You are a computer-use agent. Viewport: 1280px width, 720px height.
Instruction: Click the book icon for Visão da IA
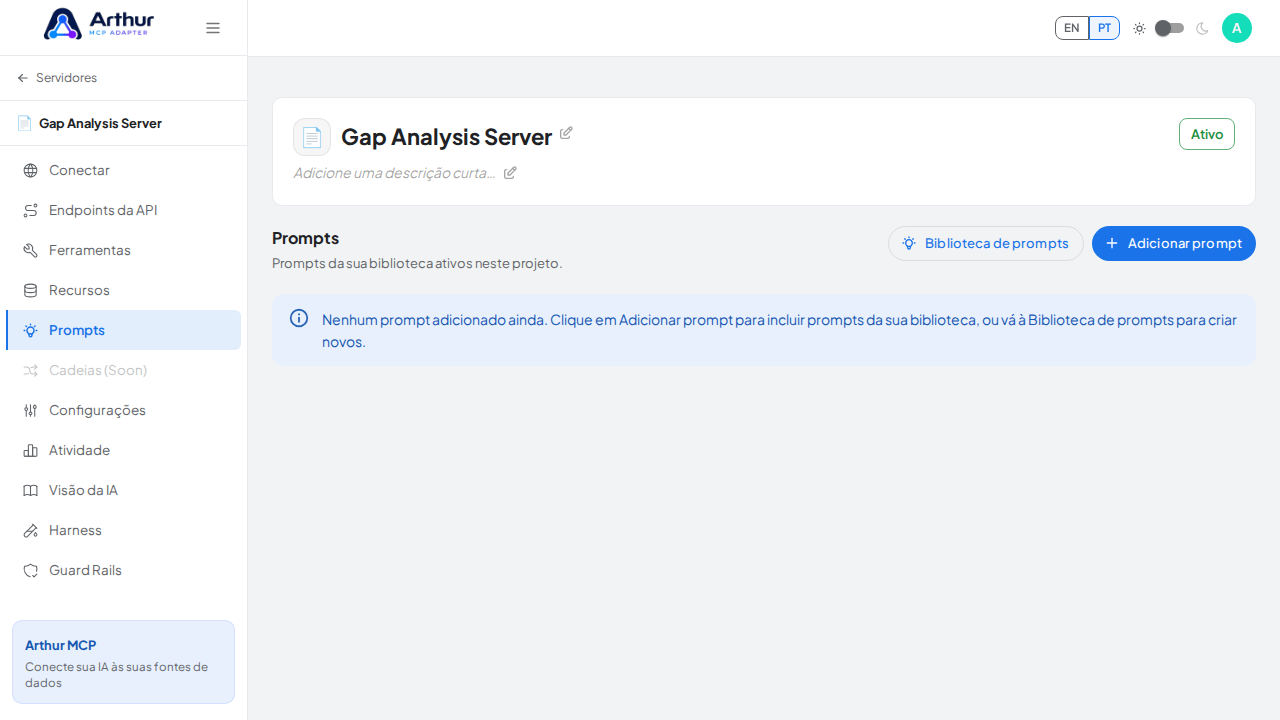coord(31,490)
